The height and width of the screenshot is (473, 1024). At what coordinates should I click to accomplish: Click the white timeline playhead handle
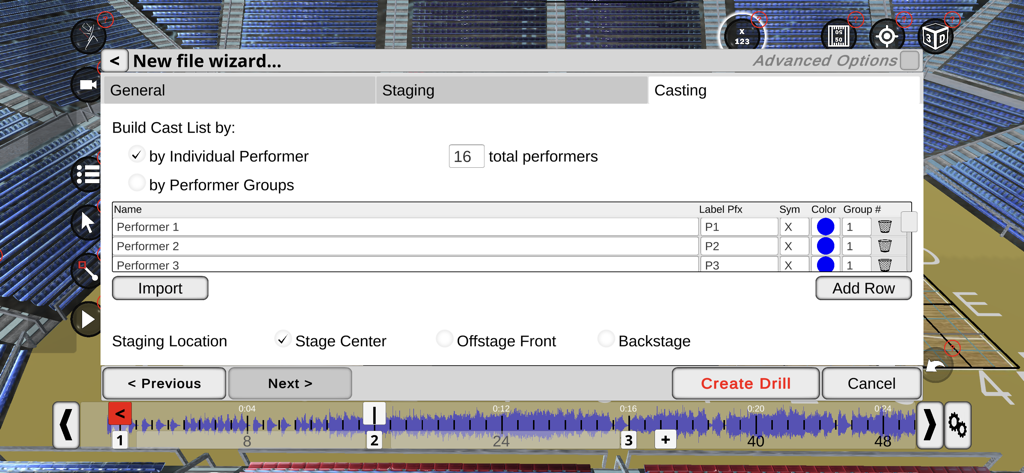click(x=374, y=414)
